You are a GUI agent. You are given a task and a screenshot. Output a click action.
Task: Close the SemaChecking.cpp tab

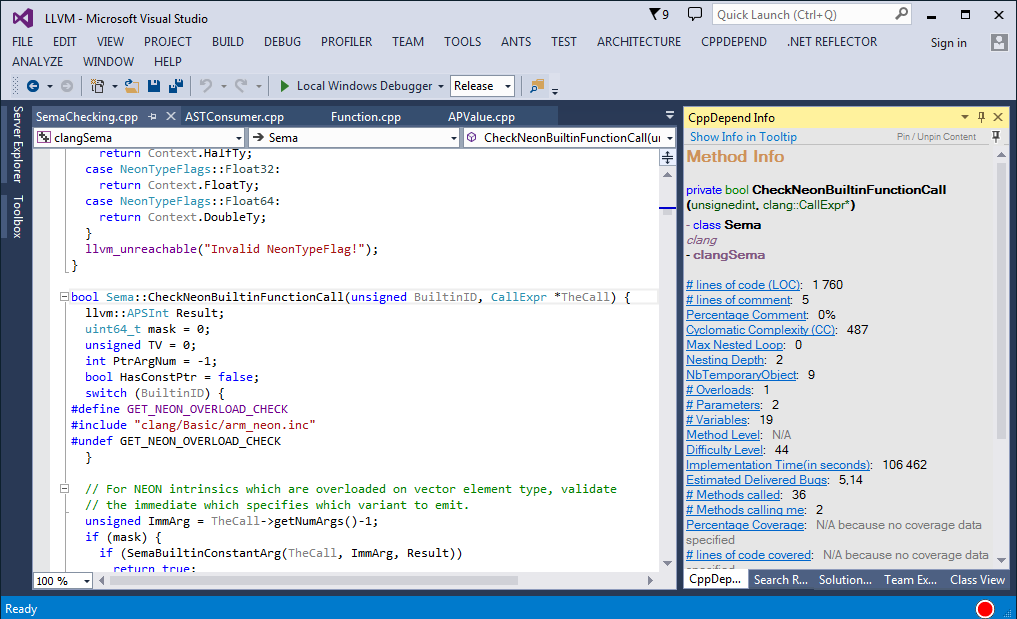(x=171, y=116)
